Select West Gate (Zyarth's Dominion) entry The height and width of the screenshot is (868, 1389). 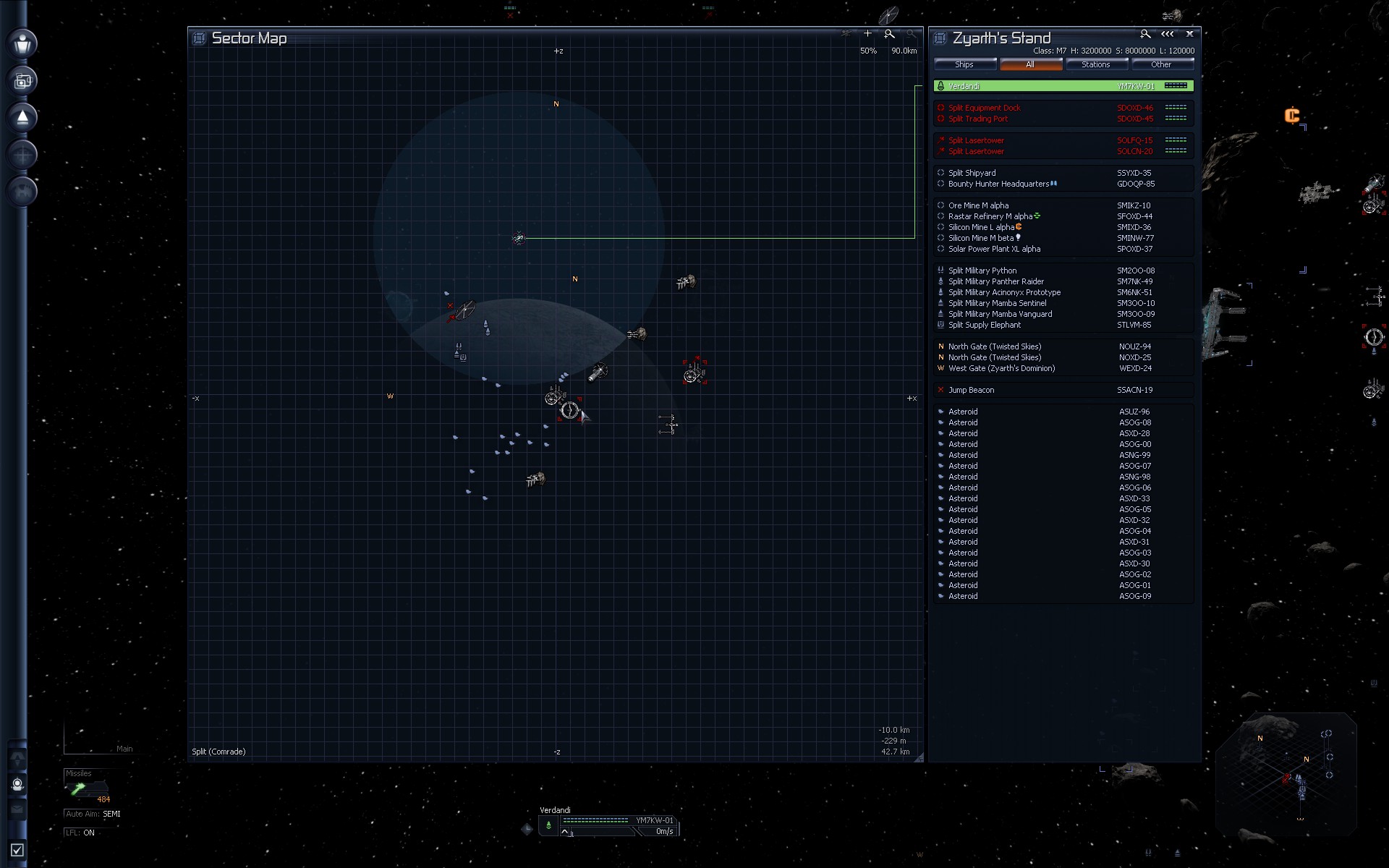pyautogui.click(x=1001, y=368)
